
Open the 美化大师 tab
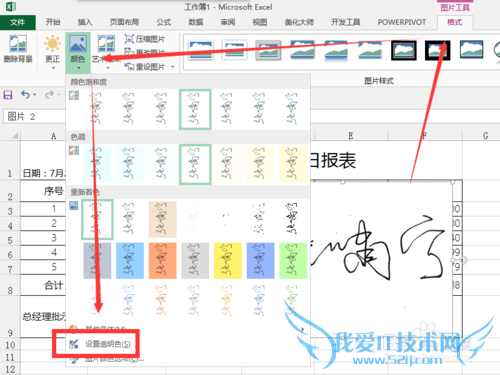pos(299,22)
